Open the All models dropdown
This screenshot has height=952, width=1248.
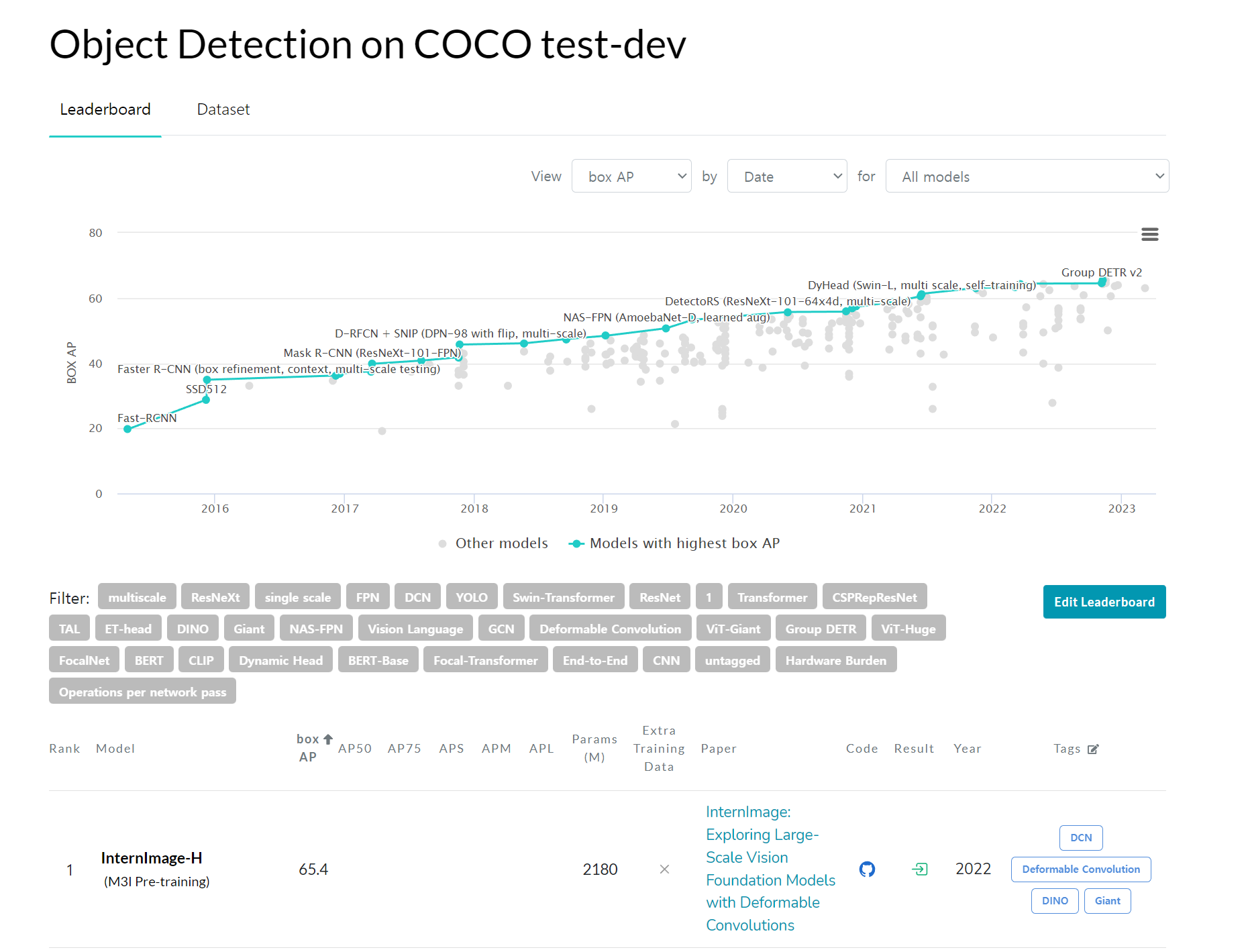click(x=1027, y=176)
